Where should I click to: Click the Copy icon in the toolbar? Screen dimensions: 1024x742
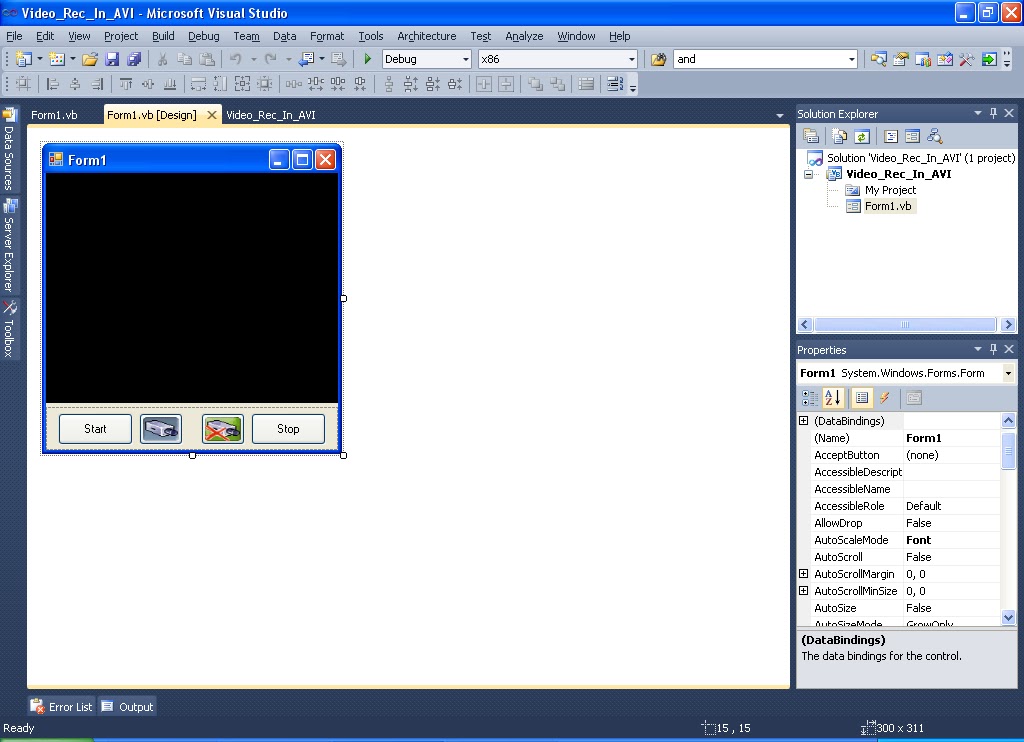click(185, 59)
